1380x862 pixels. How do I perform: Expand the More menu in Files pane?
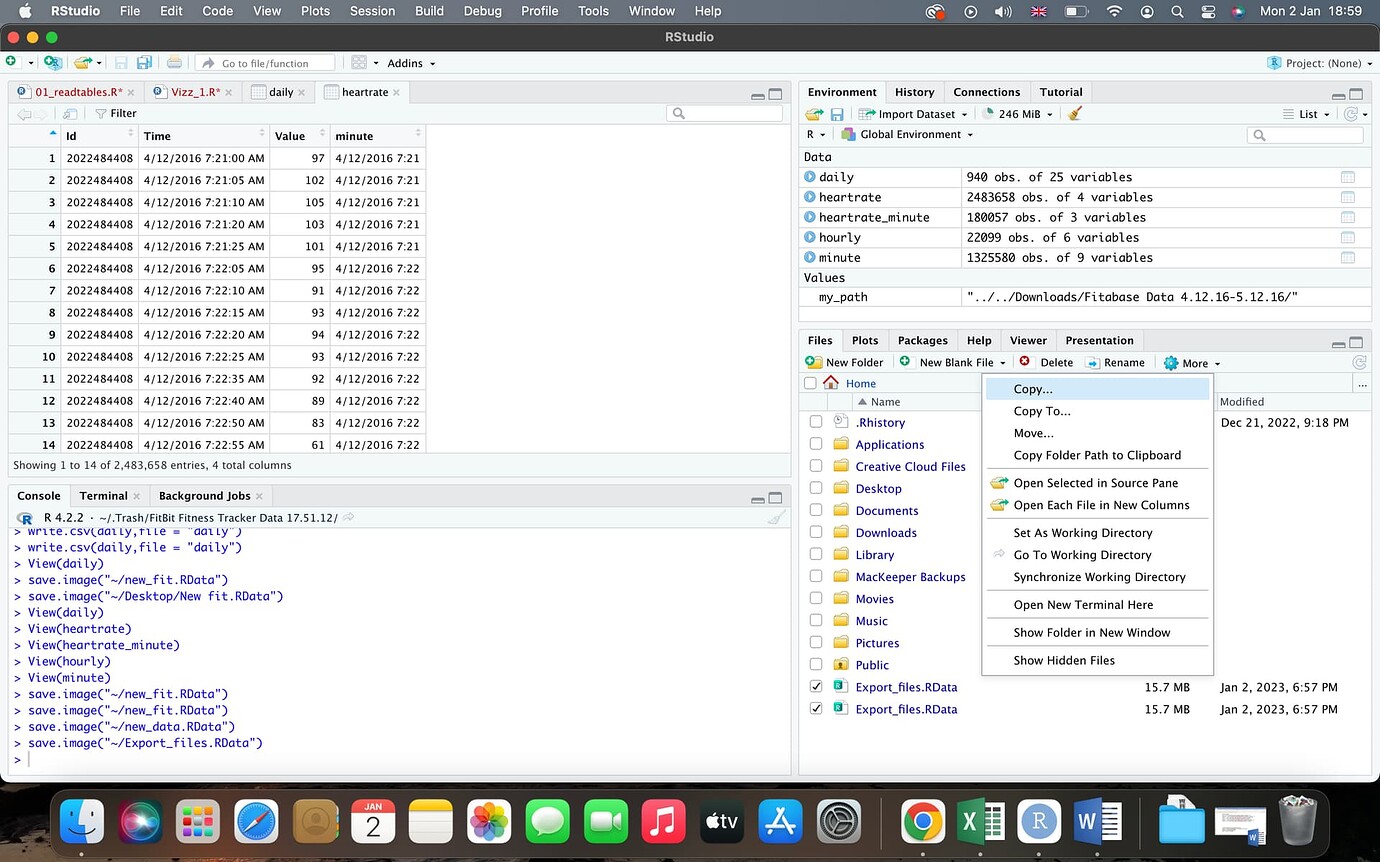[x=1191, y=362]
